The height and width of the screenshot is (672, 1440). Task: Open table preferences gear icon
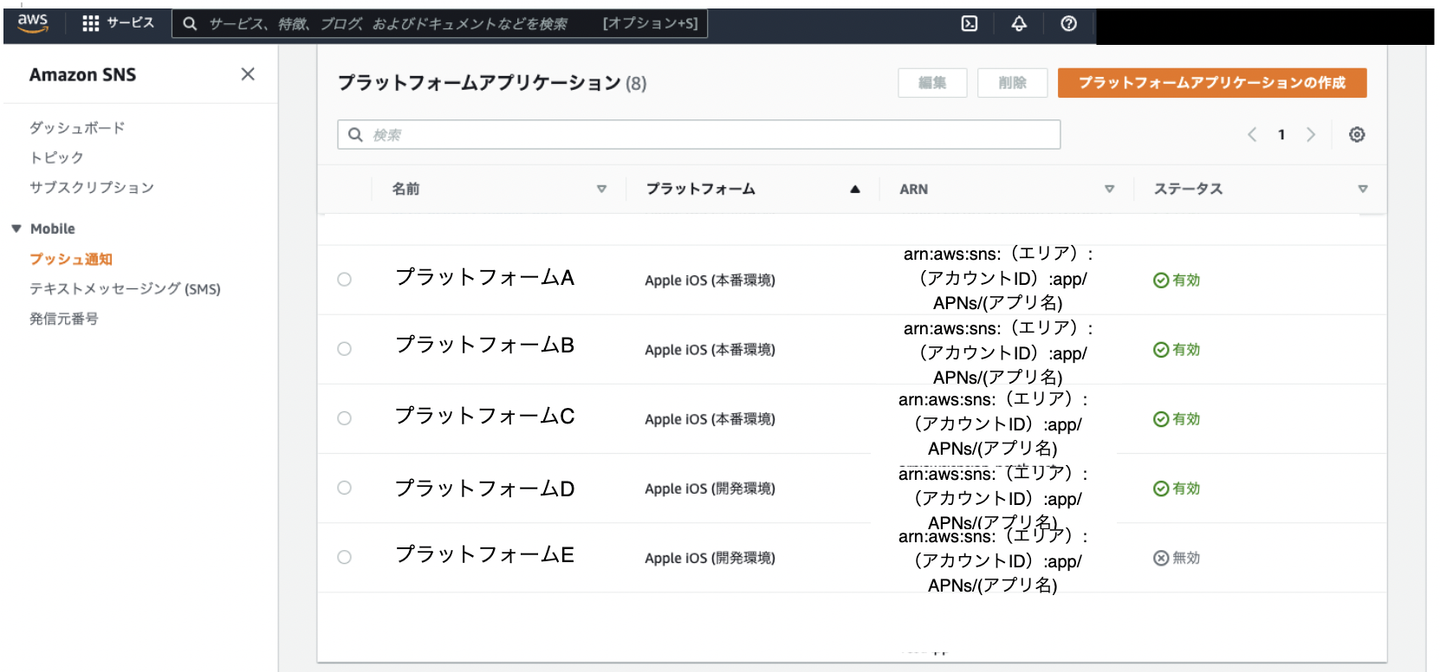pos(1357,135)
